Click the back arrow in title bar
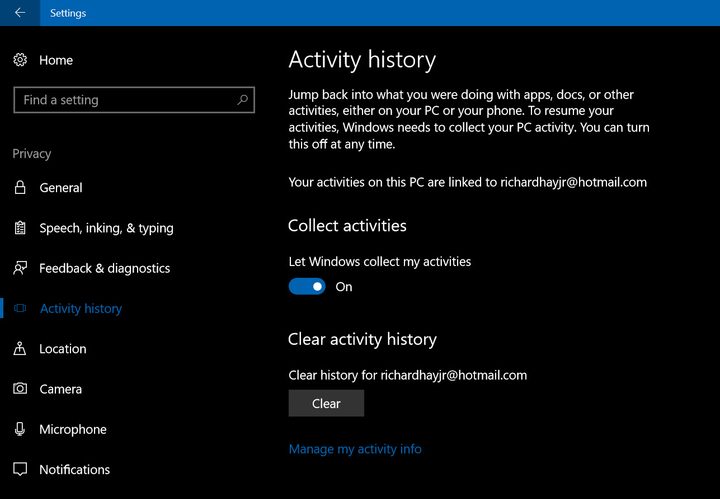 (x=20, y=12)
